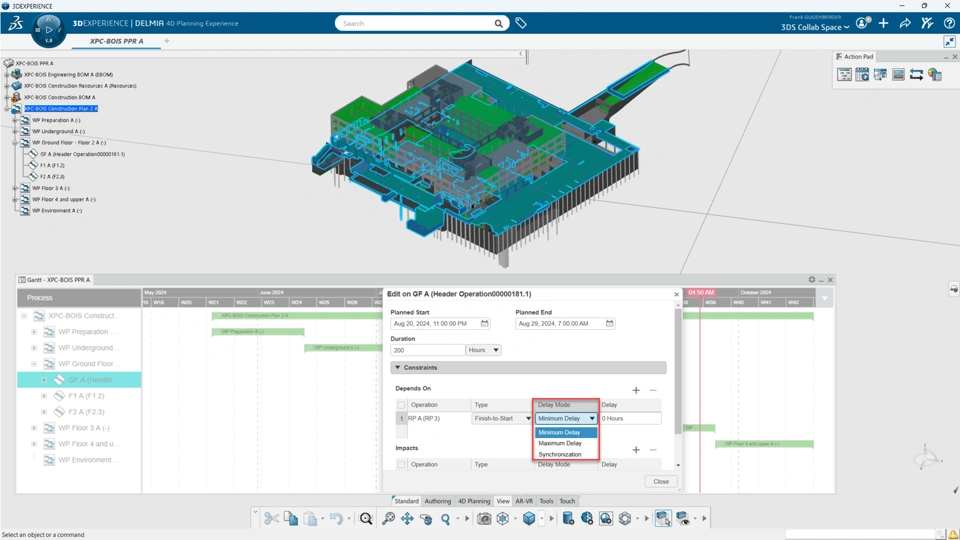
Task: Add a Depends On constraint with plus
Action: click(x=636, y=390)
